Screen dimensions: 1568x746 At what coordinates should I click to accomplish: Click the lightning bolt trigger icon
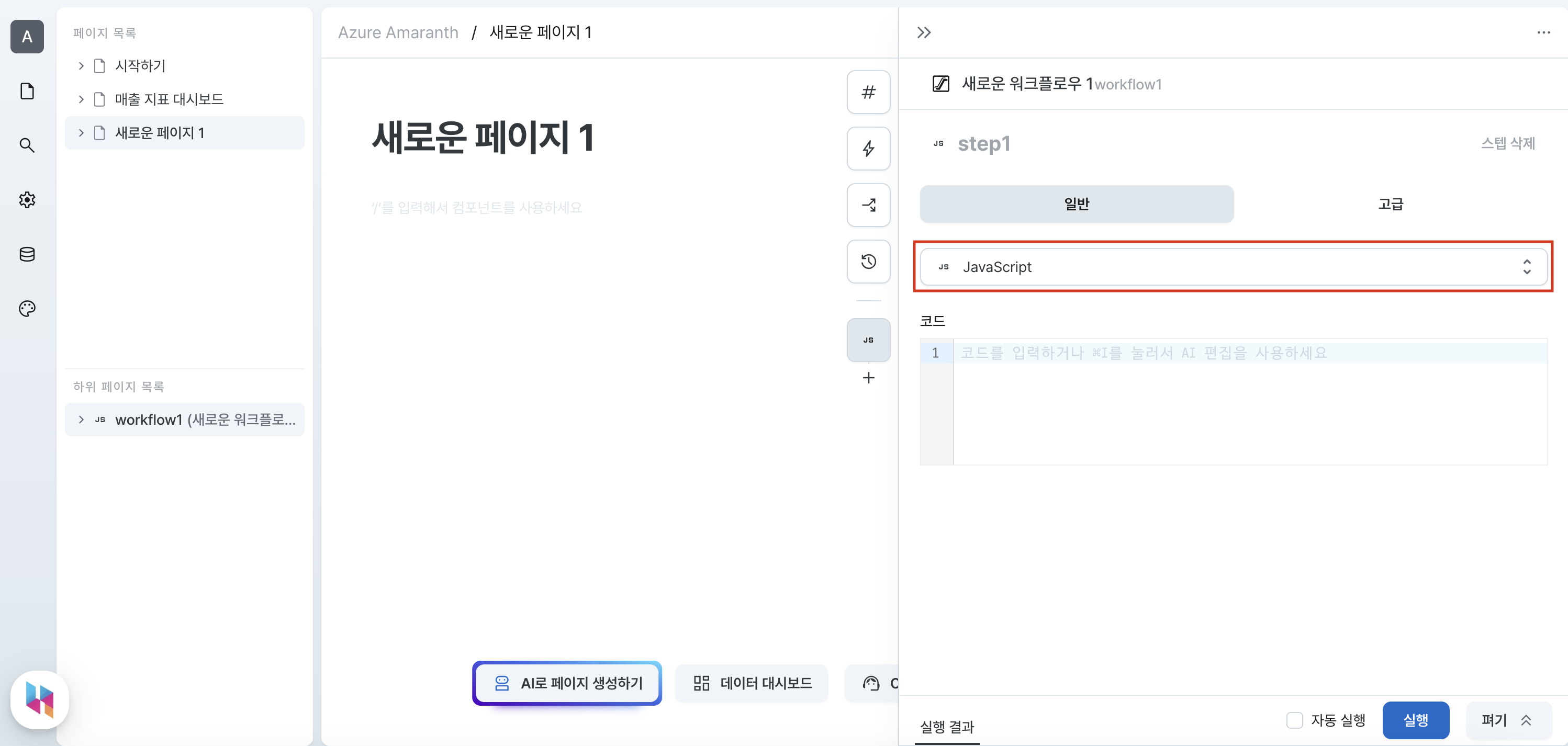pos(869,149)
